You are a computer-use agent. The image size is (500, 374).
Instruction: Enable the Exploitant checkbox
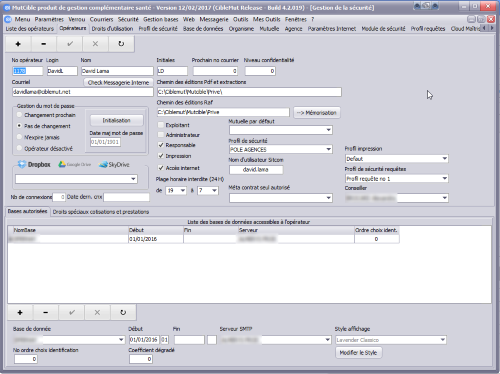tap(161, 125)
